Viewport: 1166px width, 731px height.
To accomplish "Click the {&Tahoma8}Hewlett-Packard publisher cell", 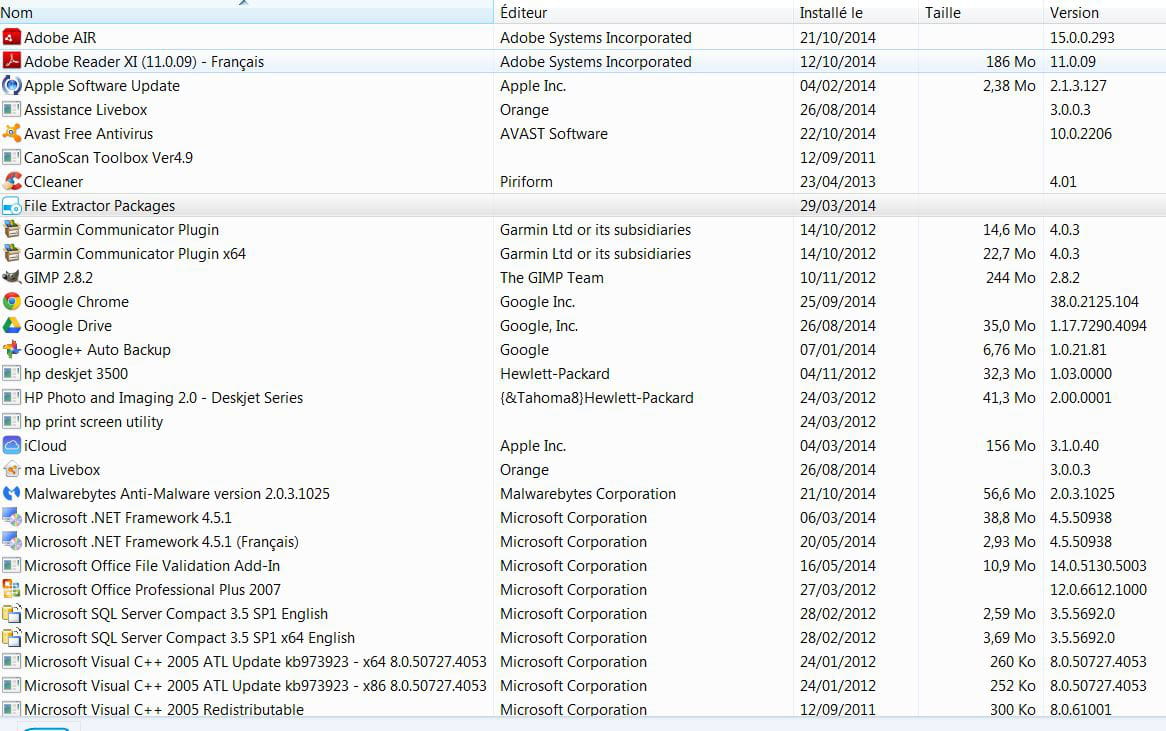I will point(597,398).
